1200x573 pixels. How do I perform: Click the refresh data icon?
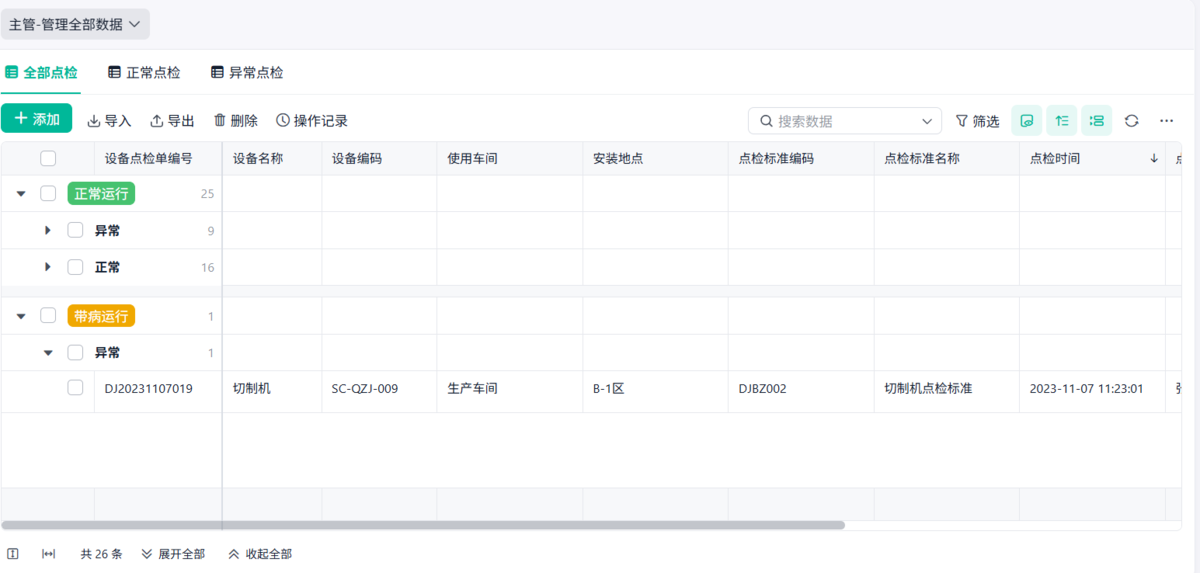coord(1131,121)
